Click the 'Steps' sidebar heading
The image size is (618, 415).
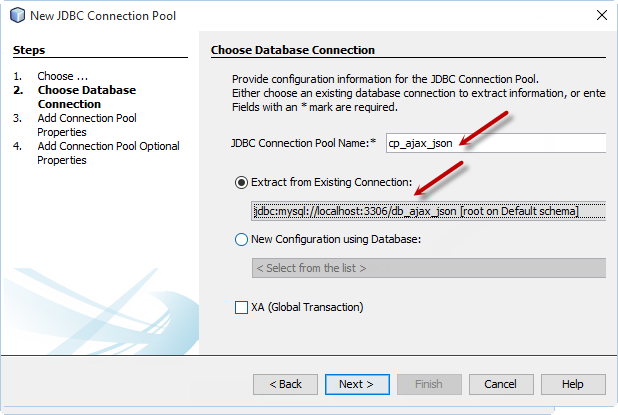point(29,50)
